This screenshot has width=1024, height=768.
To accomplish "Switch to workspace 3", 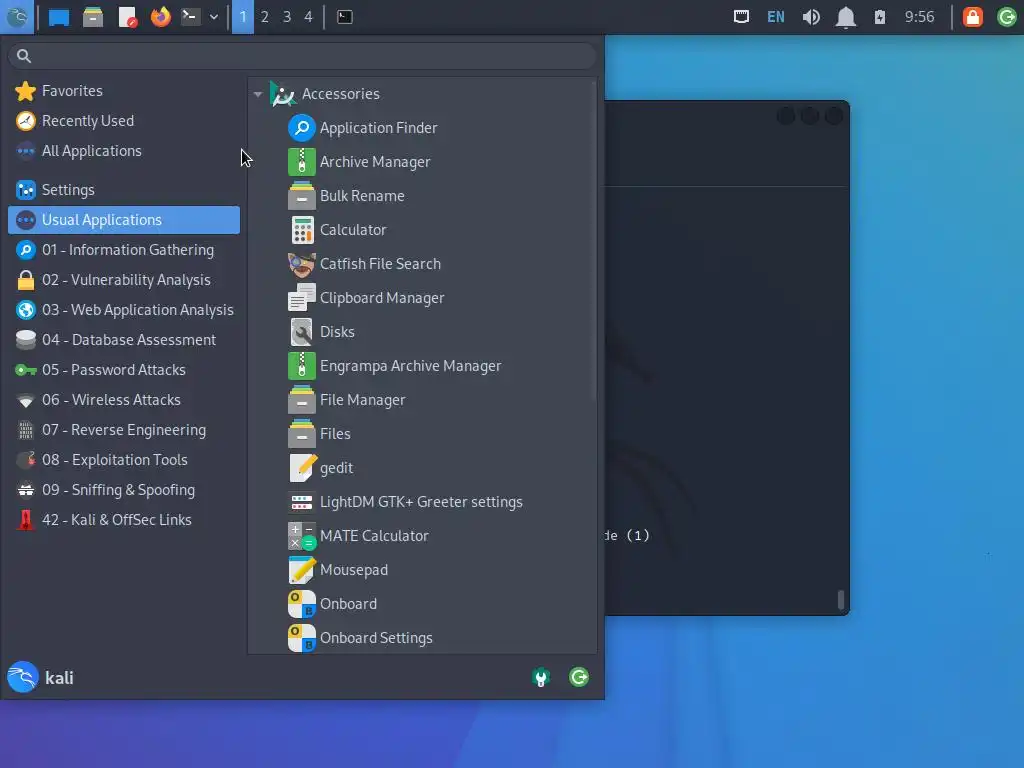I will tap(287, 17).
